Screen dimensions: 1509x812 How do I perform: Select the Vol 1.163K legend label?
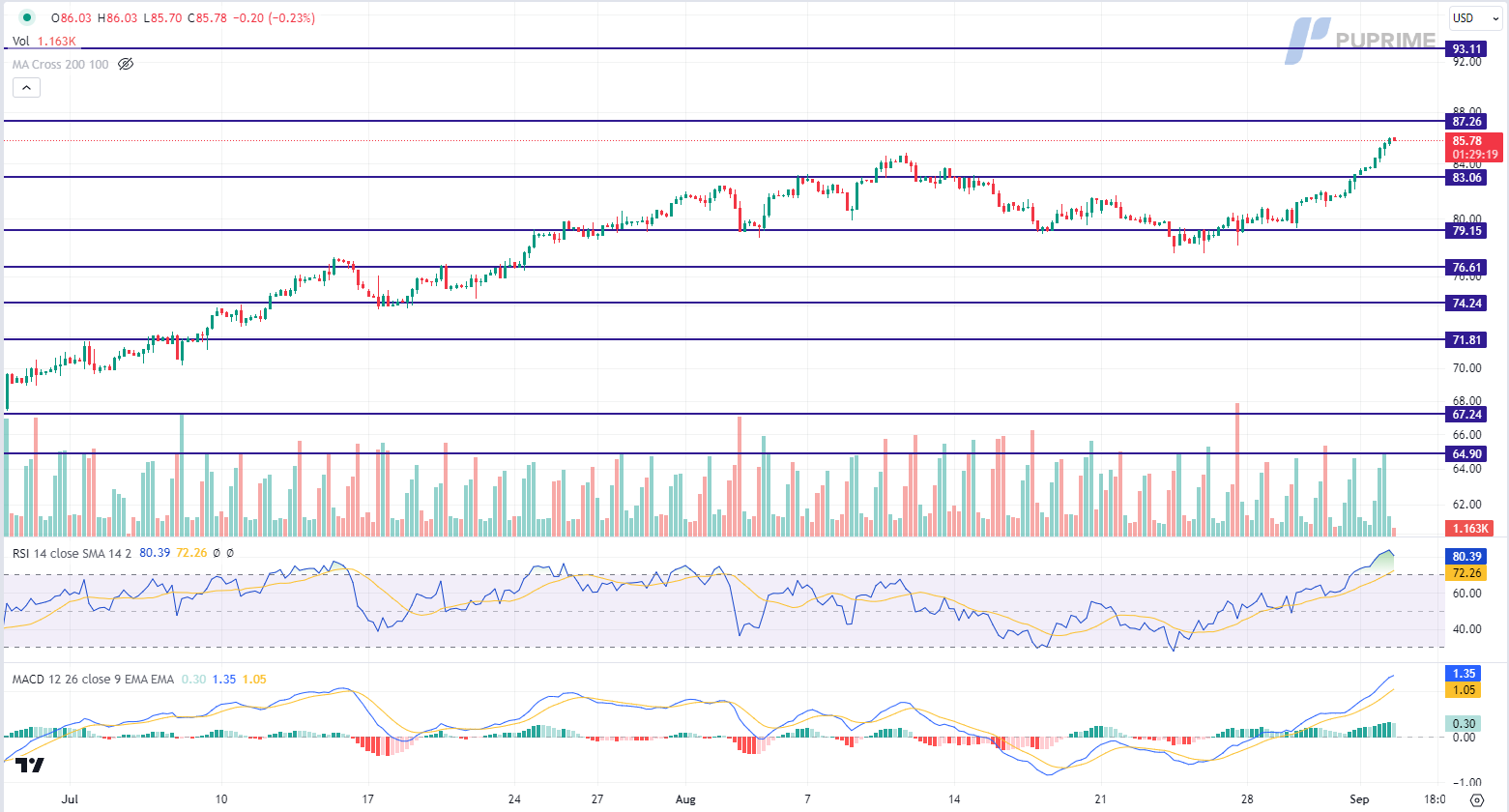tap(44, 42)
